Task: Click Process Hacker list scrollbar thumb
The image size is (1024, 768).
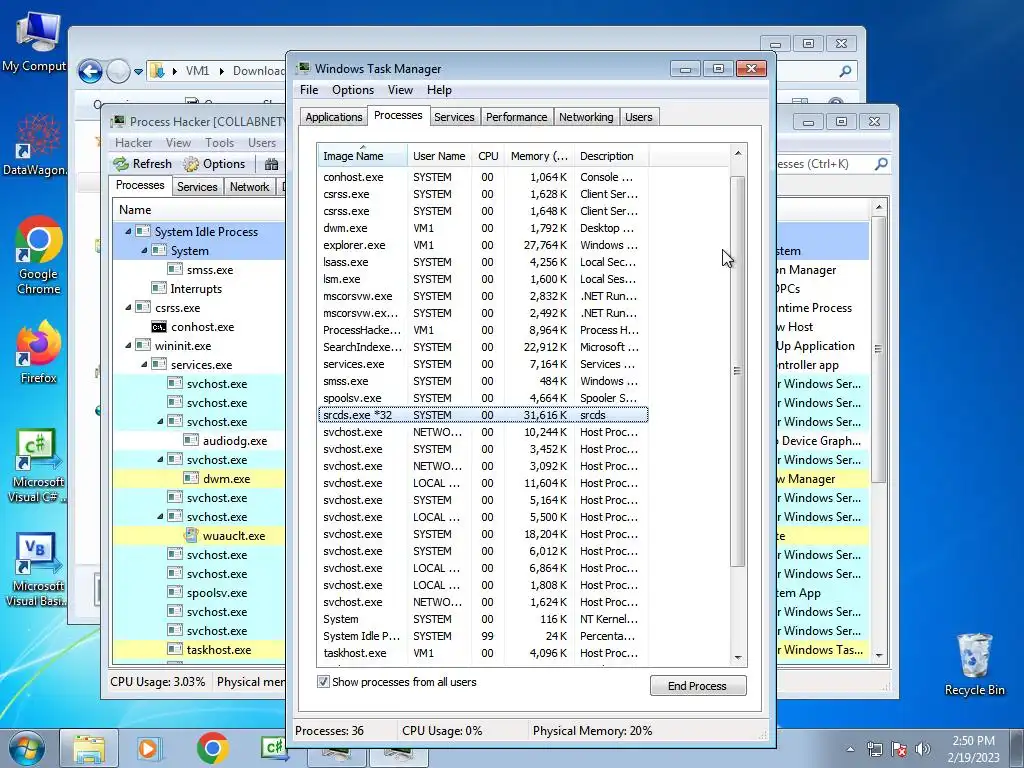Action: (x=878, y=349)
